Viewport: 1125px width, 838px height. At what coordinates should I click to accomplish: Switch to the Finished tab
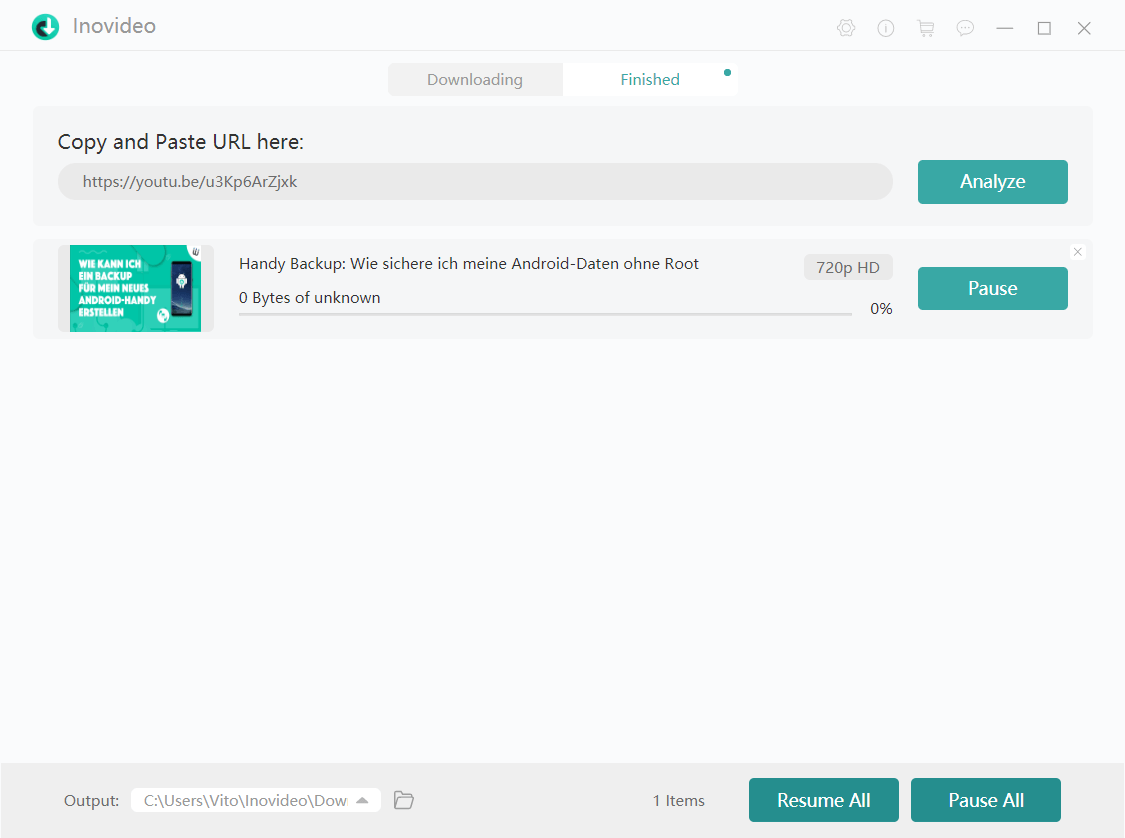pos(650,80)
